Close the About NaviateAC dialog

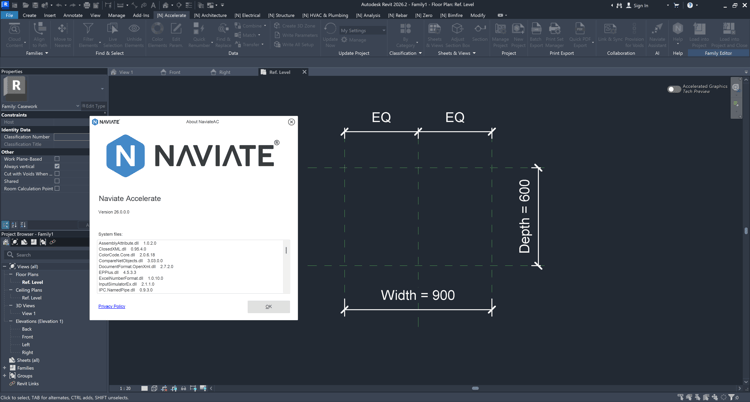point(291,122)
